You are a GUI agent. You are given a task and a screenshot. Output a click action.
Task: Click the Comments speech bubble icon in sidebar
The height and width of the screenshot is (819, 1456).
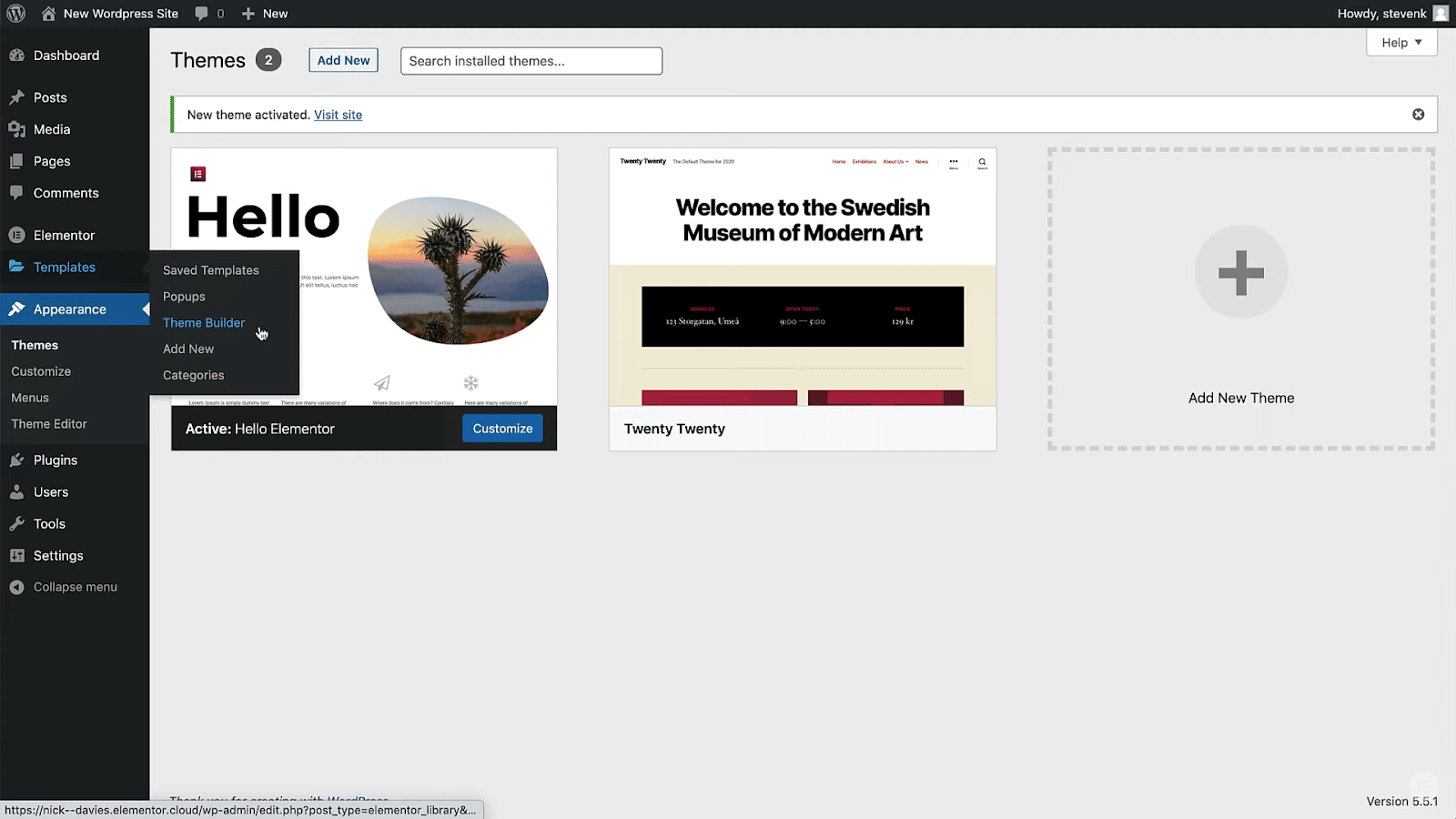(16, 193)
